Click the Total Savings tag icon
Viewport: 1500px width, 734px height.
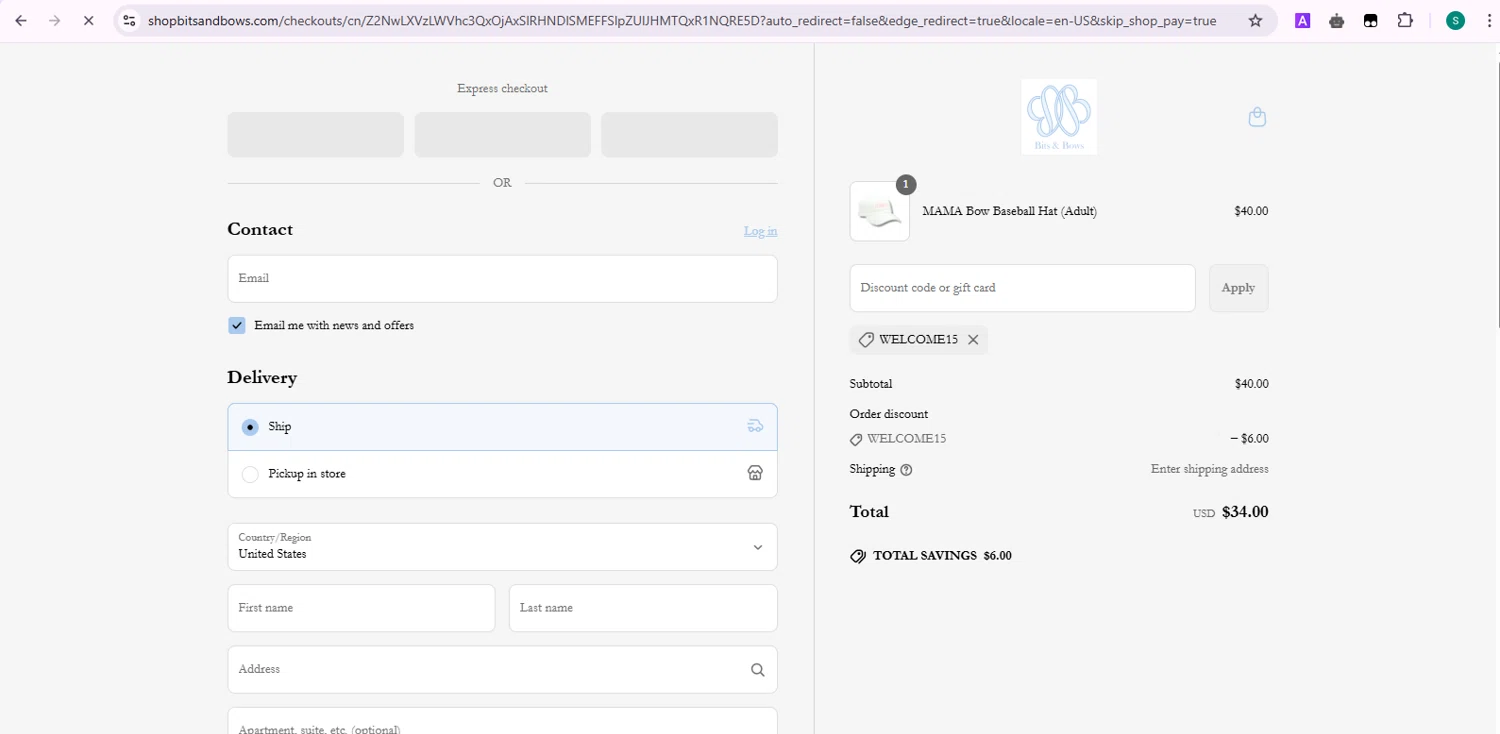[858, 556]
